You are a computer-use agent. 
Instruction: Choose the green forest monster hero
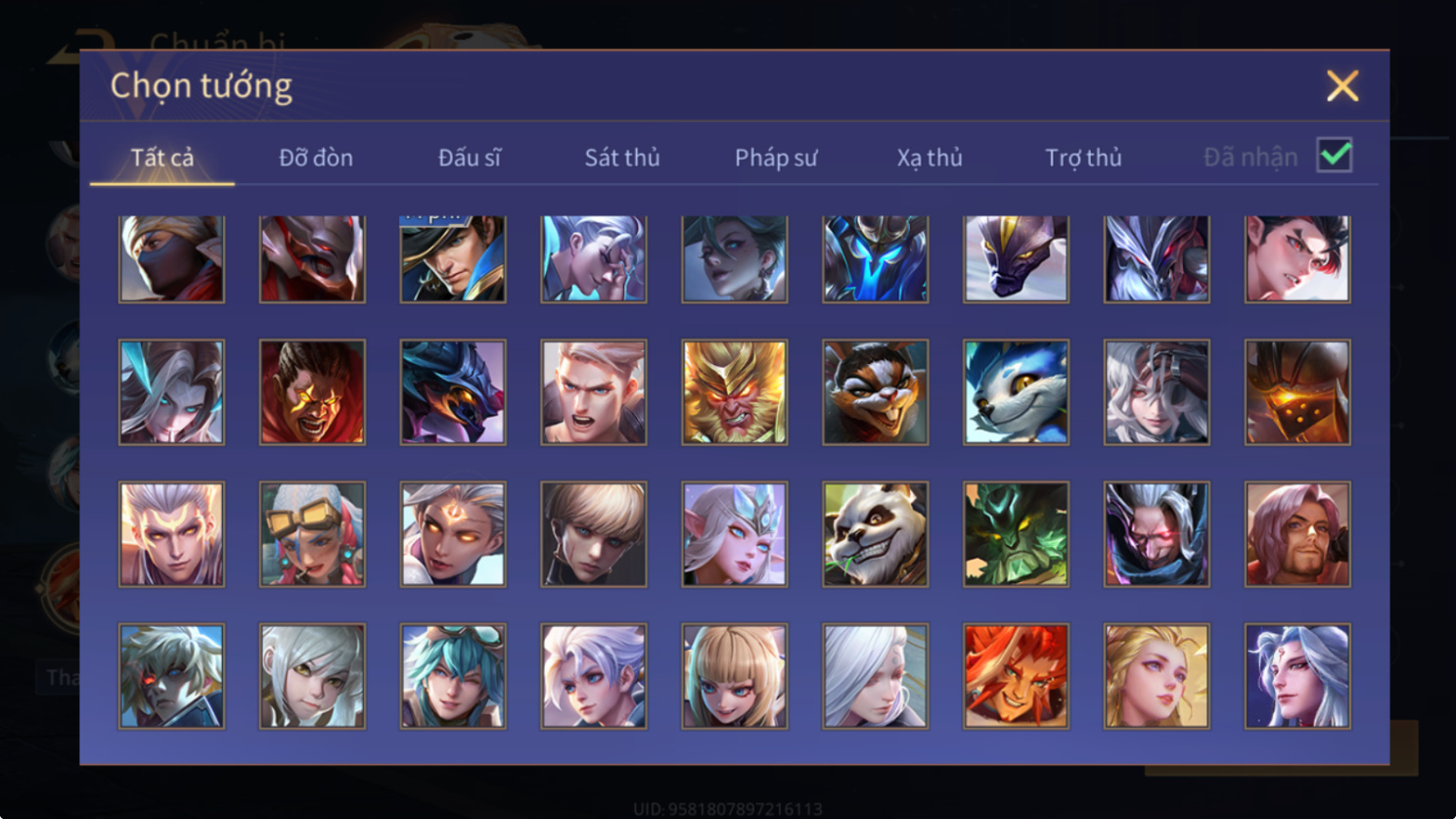point(1016,534)
